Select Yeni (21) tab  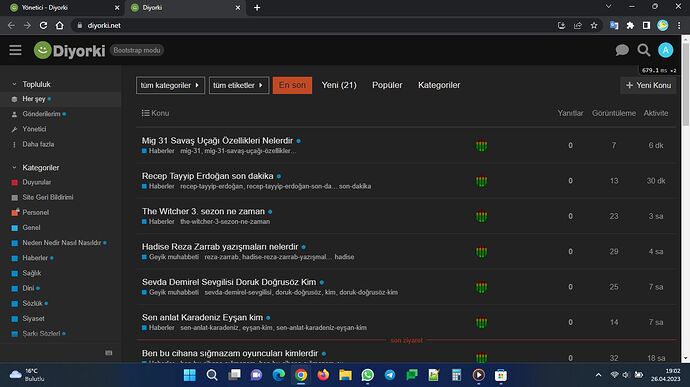339,85
